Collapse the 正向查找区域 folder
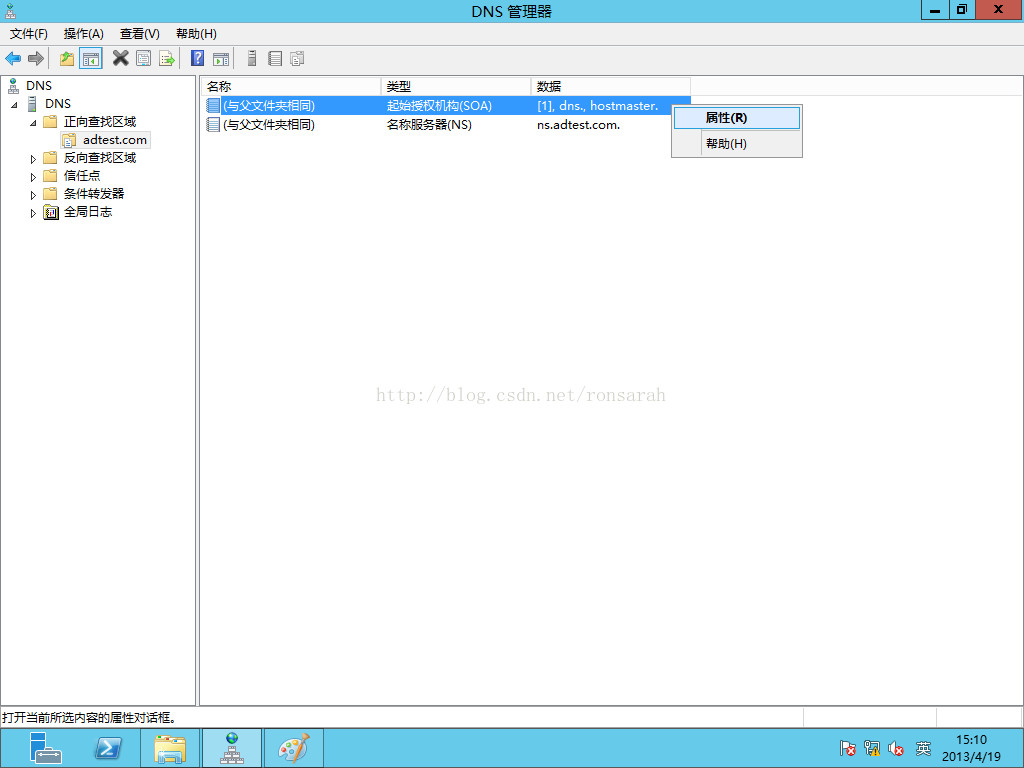Viewport: 1024px width, 768px height. pos(33,123)
